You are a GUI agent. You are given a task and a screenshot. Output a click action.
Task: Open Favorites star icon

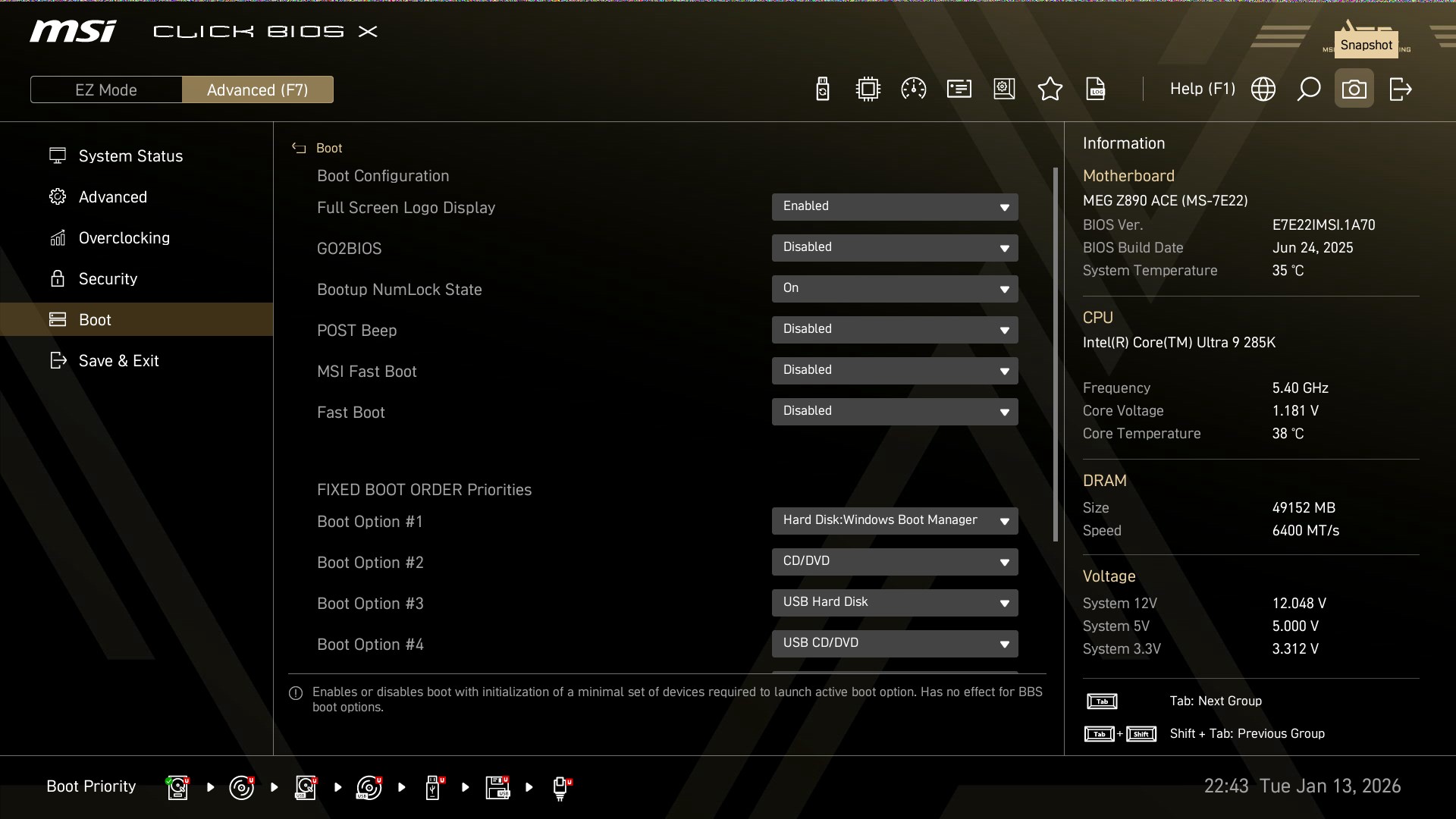pos(1050,89)
